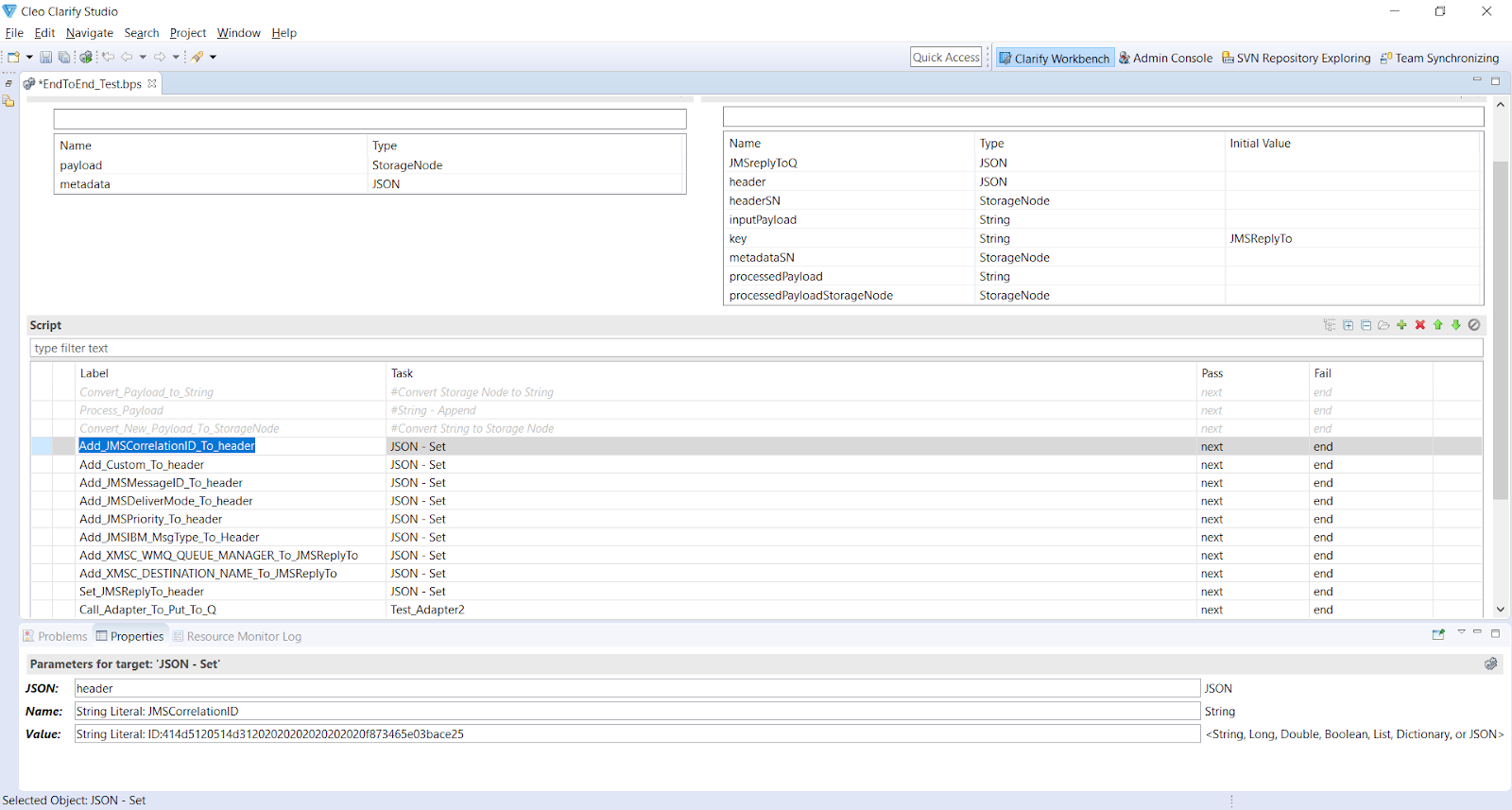
Task: Open the search flashlight dropdown arrow
Action: 213,57
